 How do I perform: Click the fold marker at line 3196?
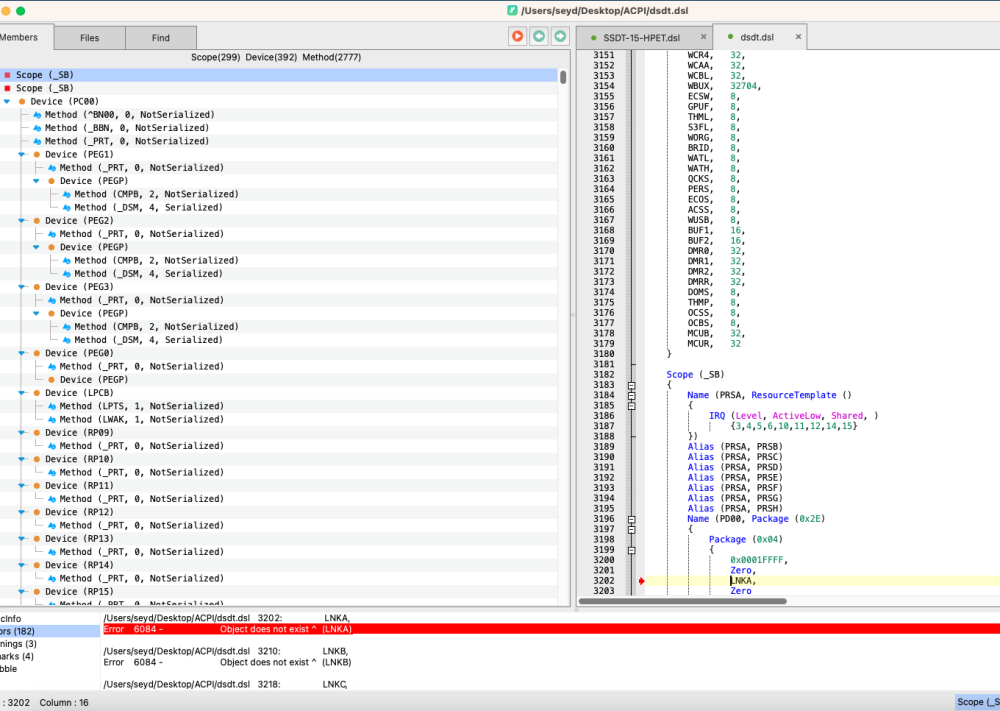point(631,519)
